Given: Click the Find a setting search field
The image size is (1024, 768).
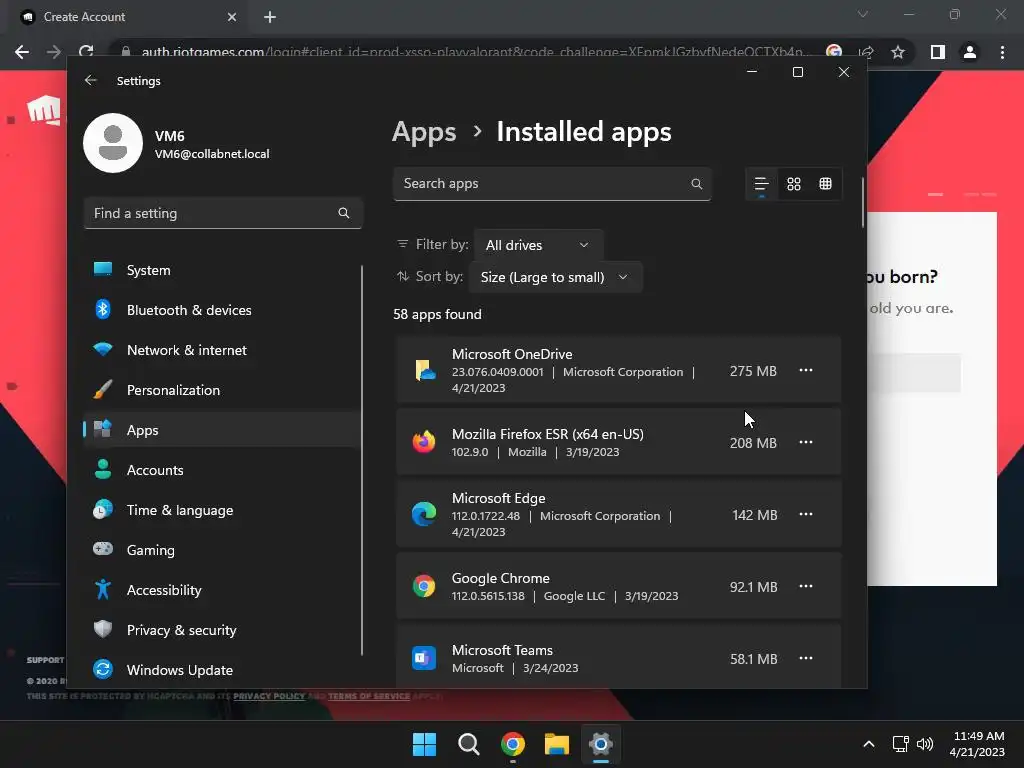Looking at the screenshot, I should (x=223, y=213).
